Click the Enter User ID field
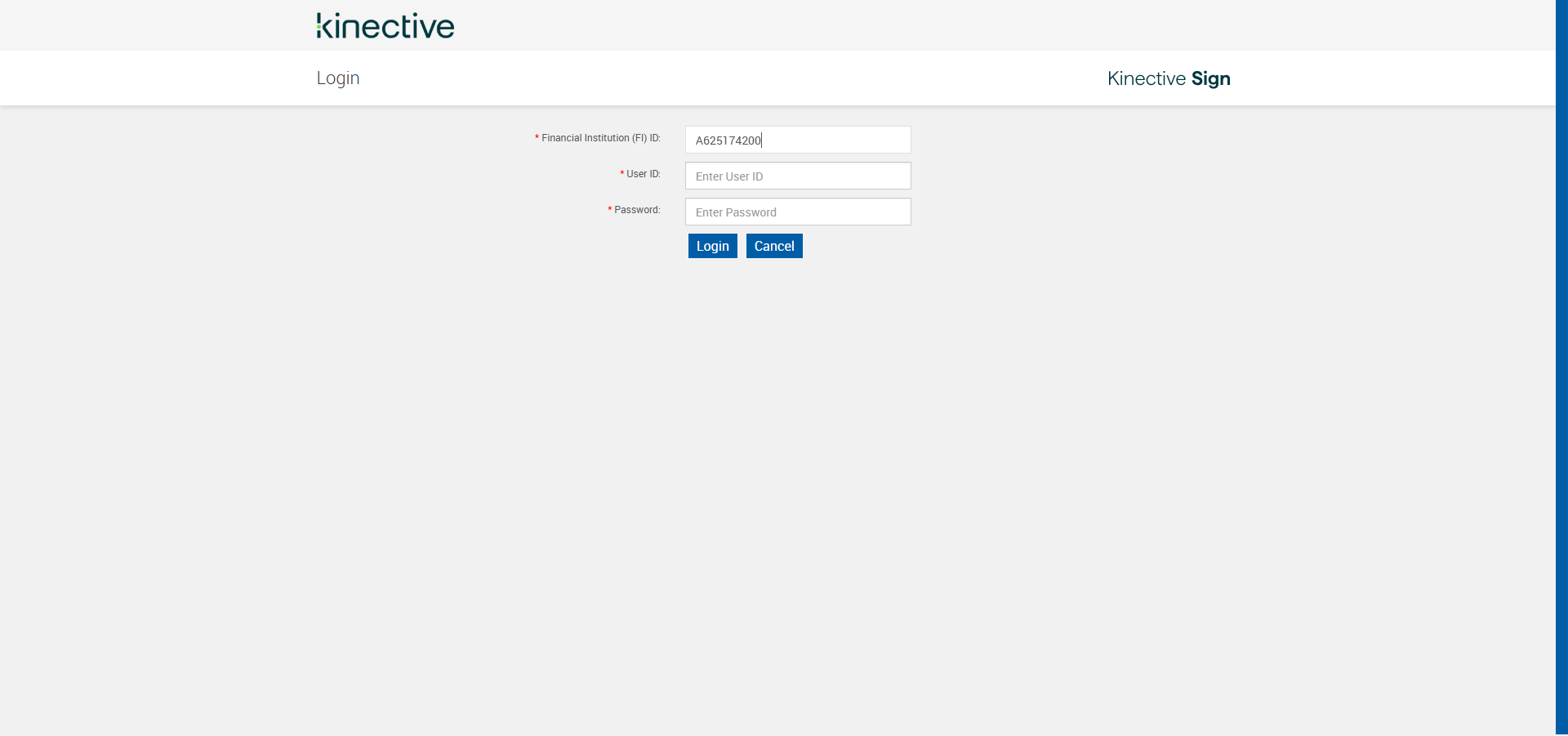This screenshot has height=736, width=1568. (x=798, y=176)
